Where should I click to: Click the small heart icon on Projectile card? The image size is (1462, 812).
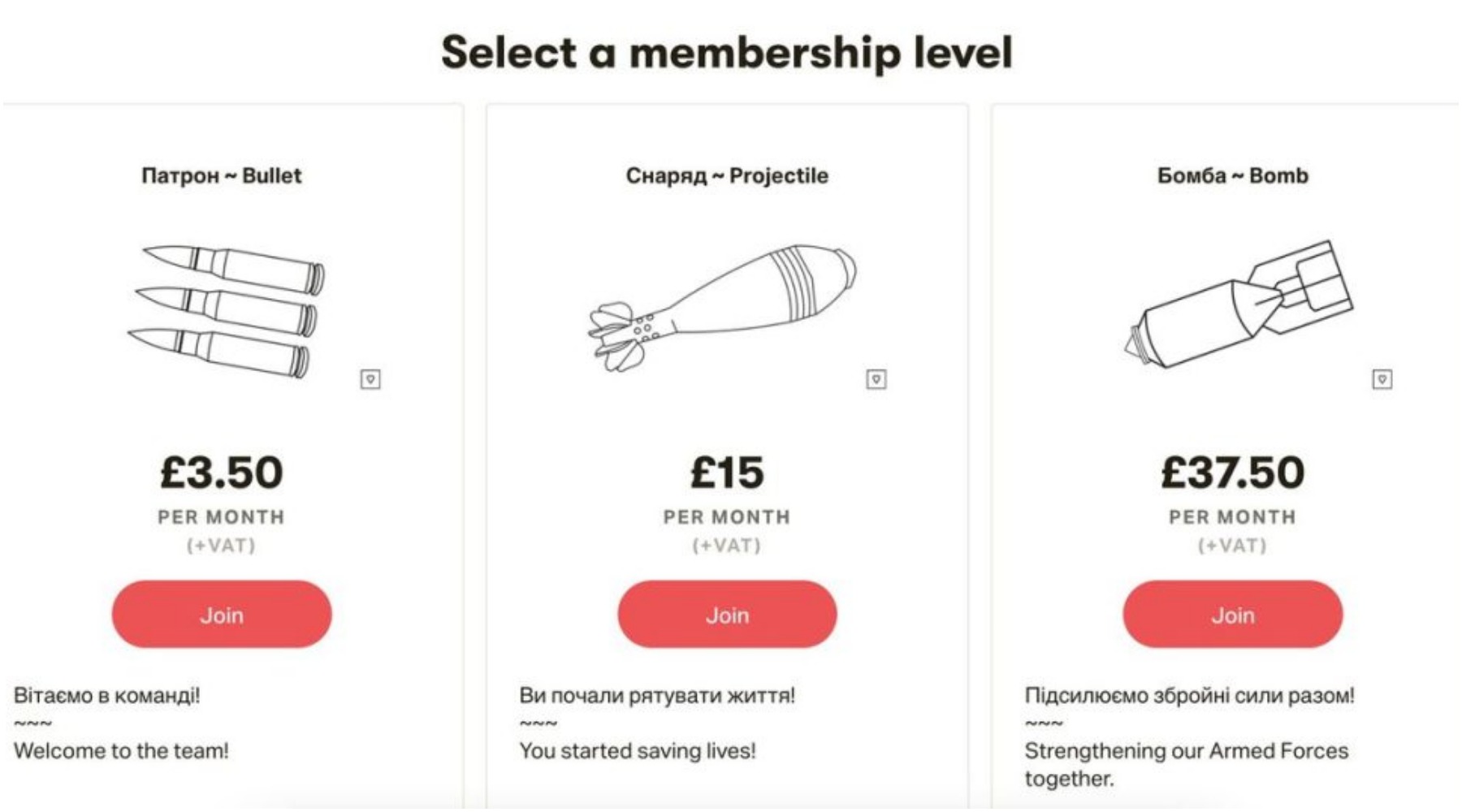pyautogui.click(x=876, y=379)
